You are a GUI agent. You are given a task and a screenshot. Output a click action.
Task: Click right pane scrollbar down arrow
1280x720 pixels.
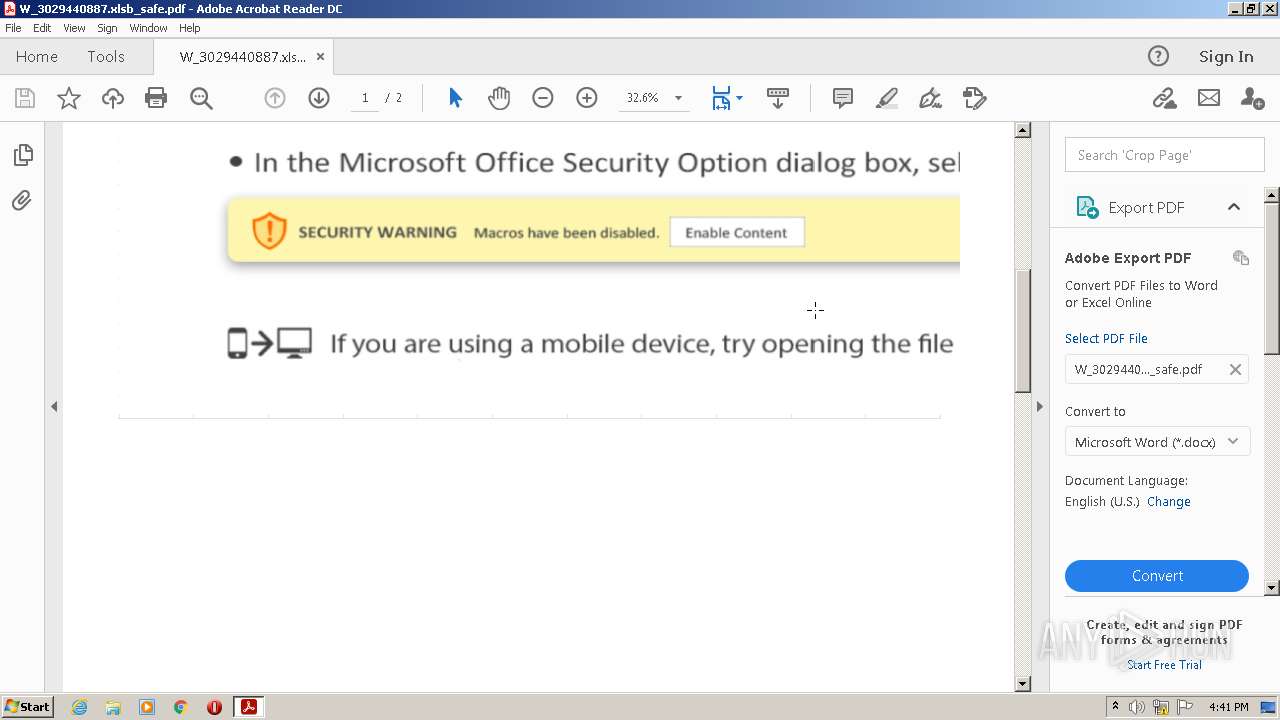pos(1272,587)
